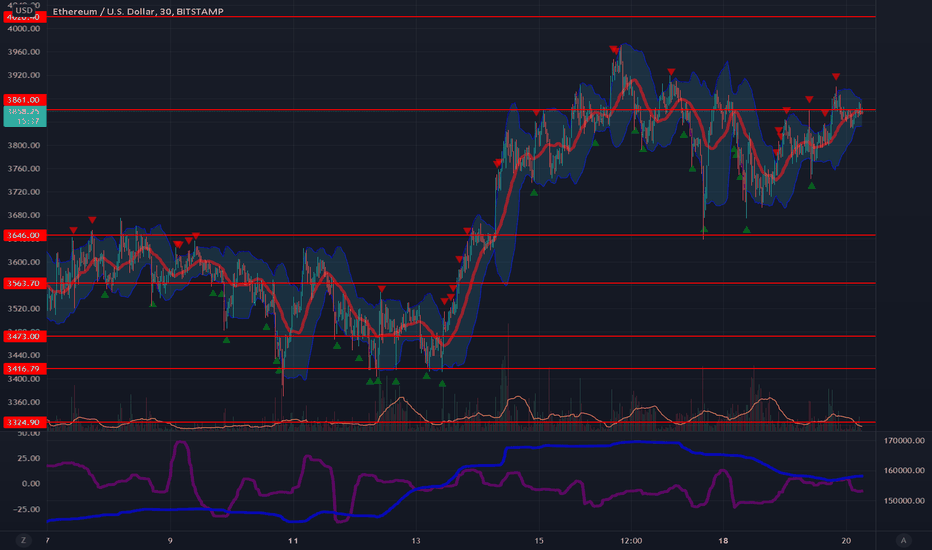Viewport: 932px width, 550px height.
Task: Click the 3416.79 red price label
Action: coord(24,369)
